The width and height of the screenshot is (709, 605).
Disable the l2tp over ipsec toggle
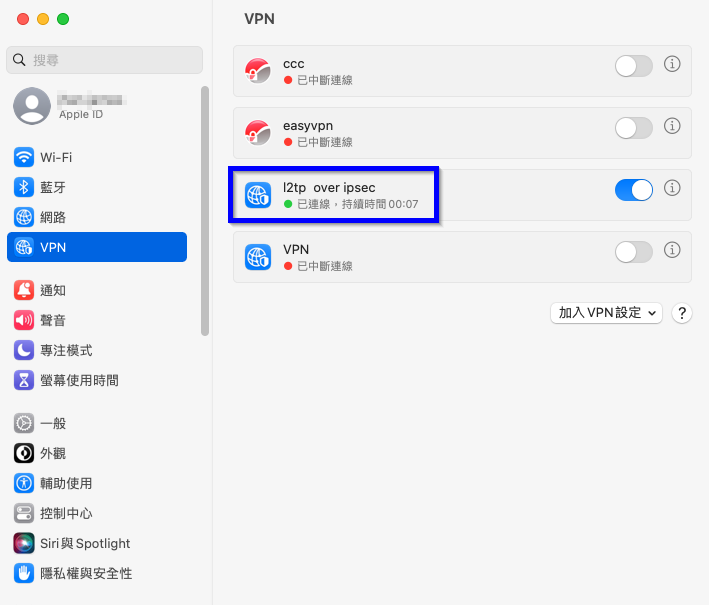pyautogui.click(x=633, y=190)
